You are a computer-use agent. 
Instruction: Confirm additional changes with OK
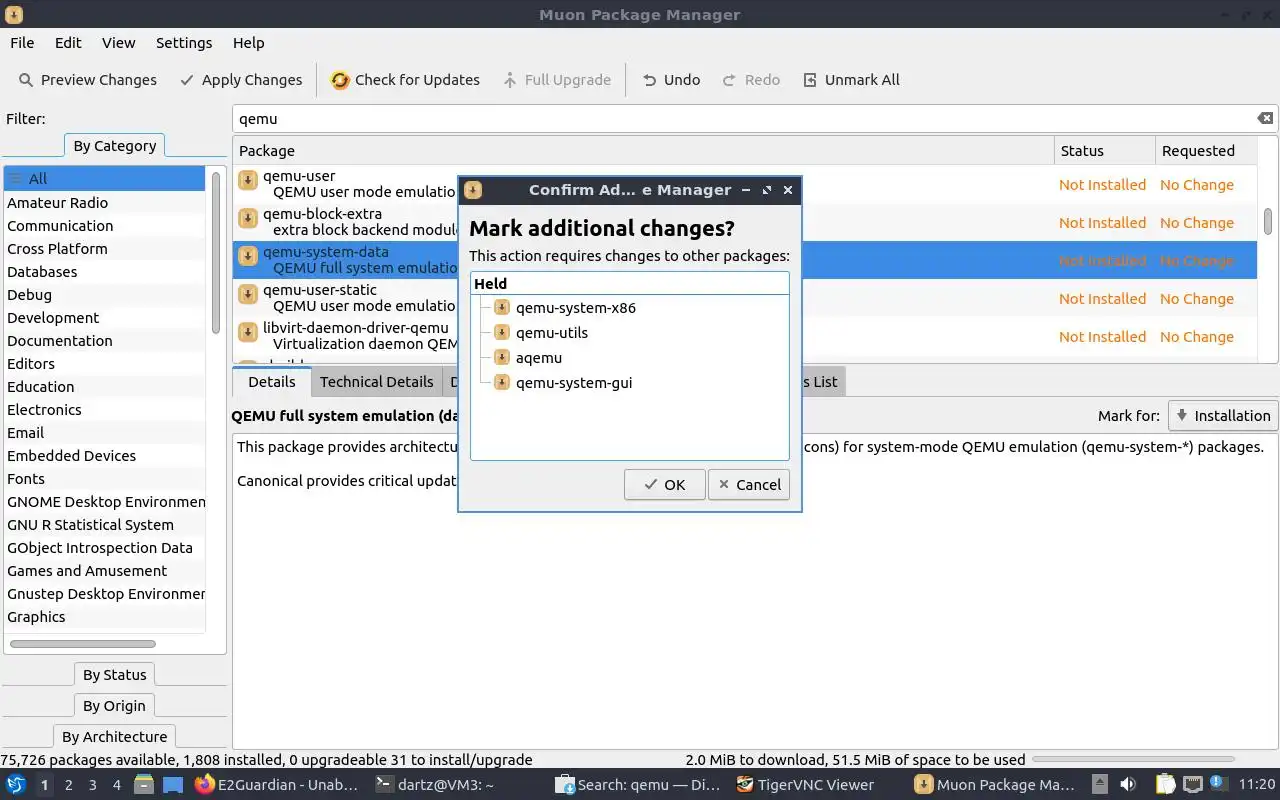(x=665, y=485)
